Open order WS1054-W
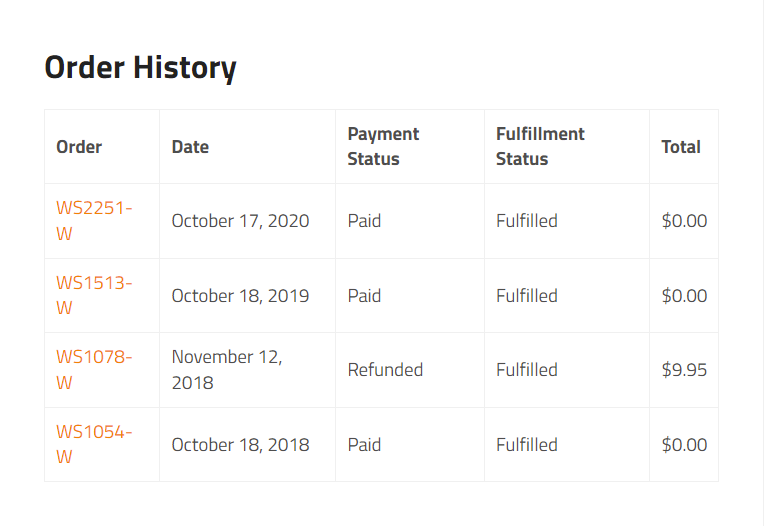Screen dimensions: 764x526 click(x=94, y=444)
